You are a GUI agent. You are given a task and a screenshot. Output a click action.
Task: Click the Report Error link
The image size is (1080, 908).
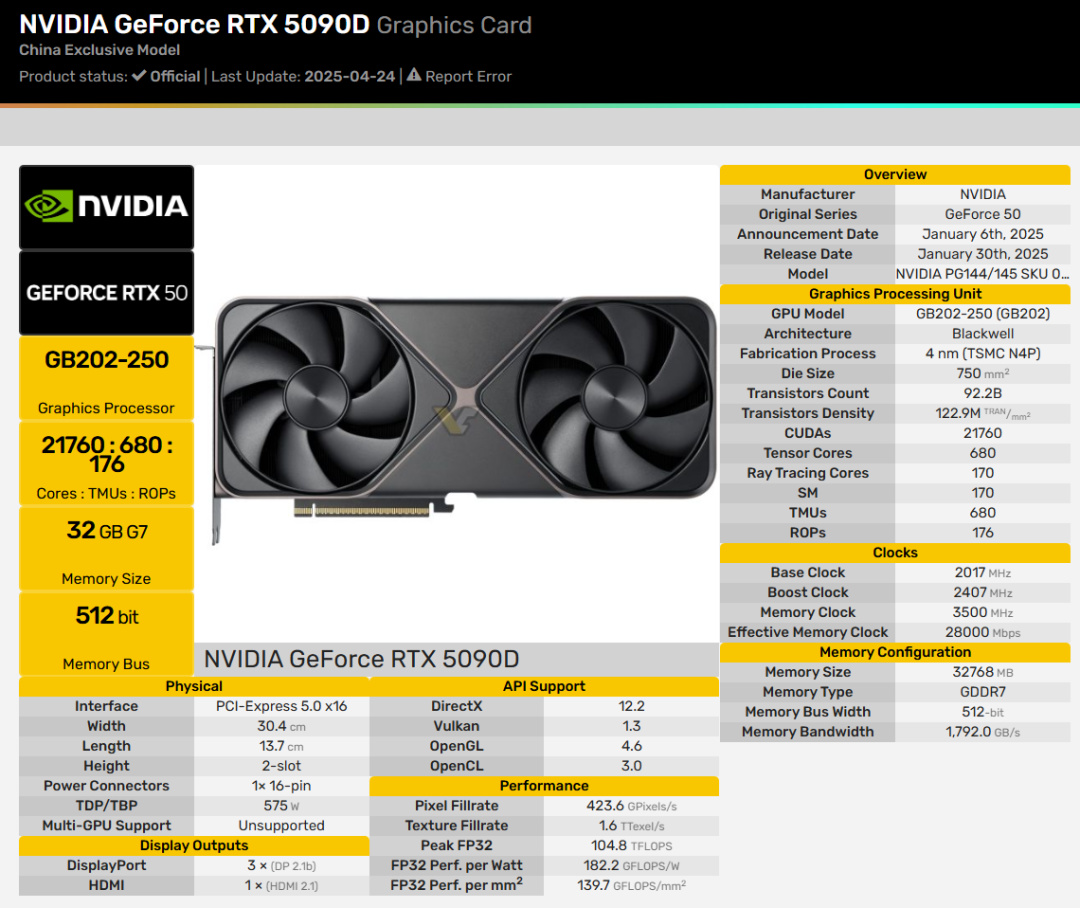click(468, 76)
